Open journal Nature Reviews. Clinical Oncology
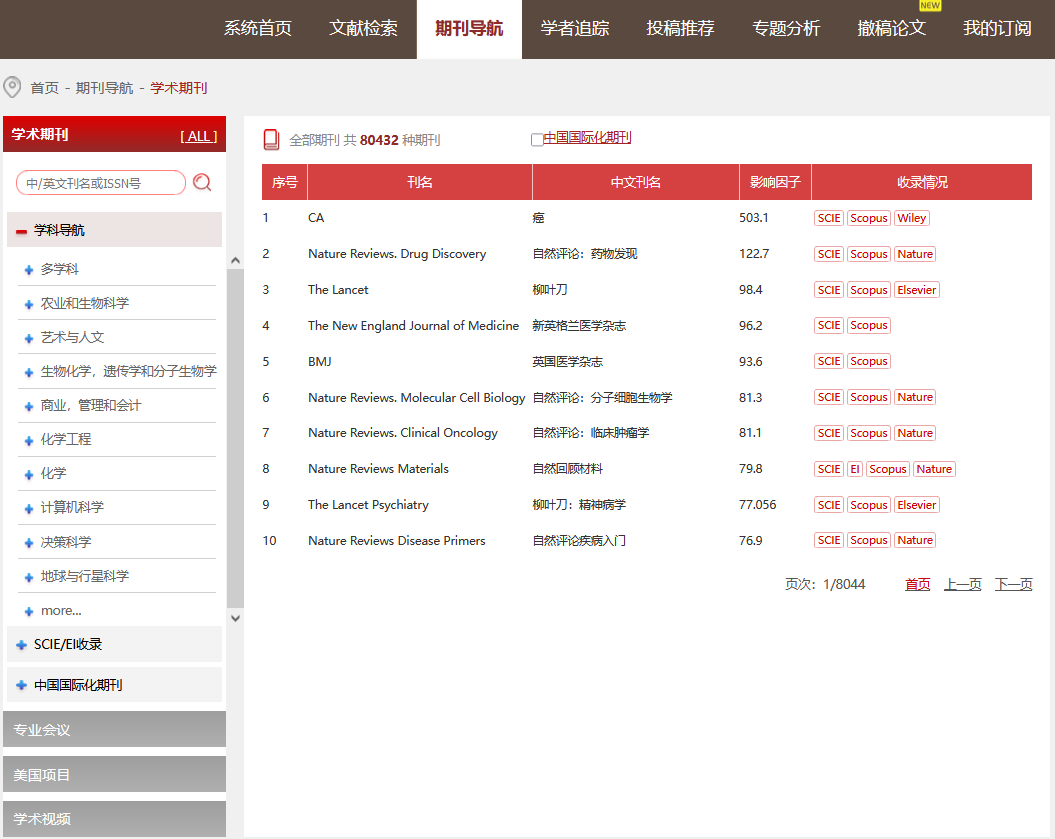This screenshot has width=1055, height=839. click(x=403, y=433)
